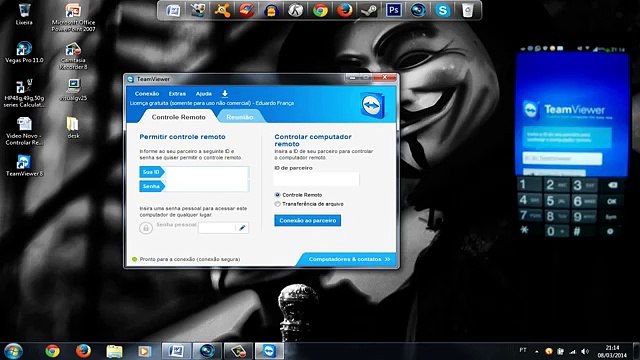Launch Avast antivirus from the dock
Viewport: 640px width, 360px height.
click(x=222, y=10)
